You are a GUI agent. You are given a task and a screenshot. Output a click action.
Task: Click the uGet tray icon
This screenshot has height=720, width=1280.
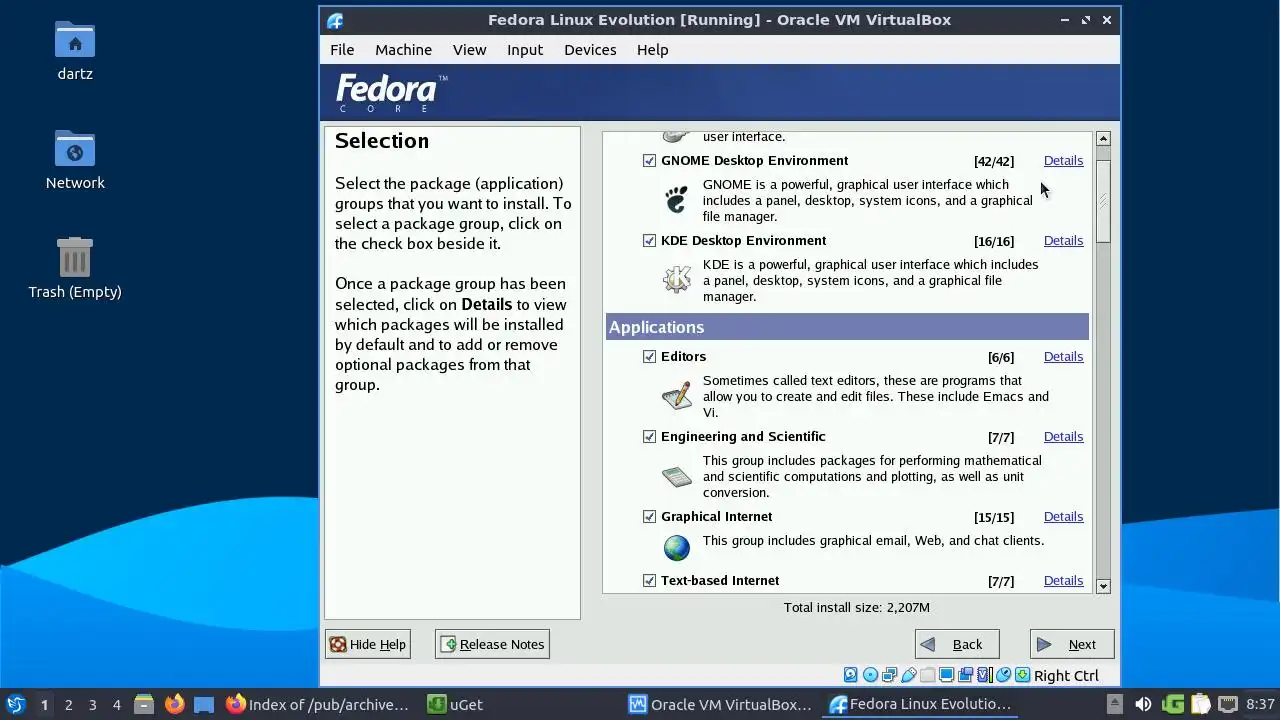1174,704
